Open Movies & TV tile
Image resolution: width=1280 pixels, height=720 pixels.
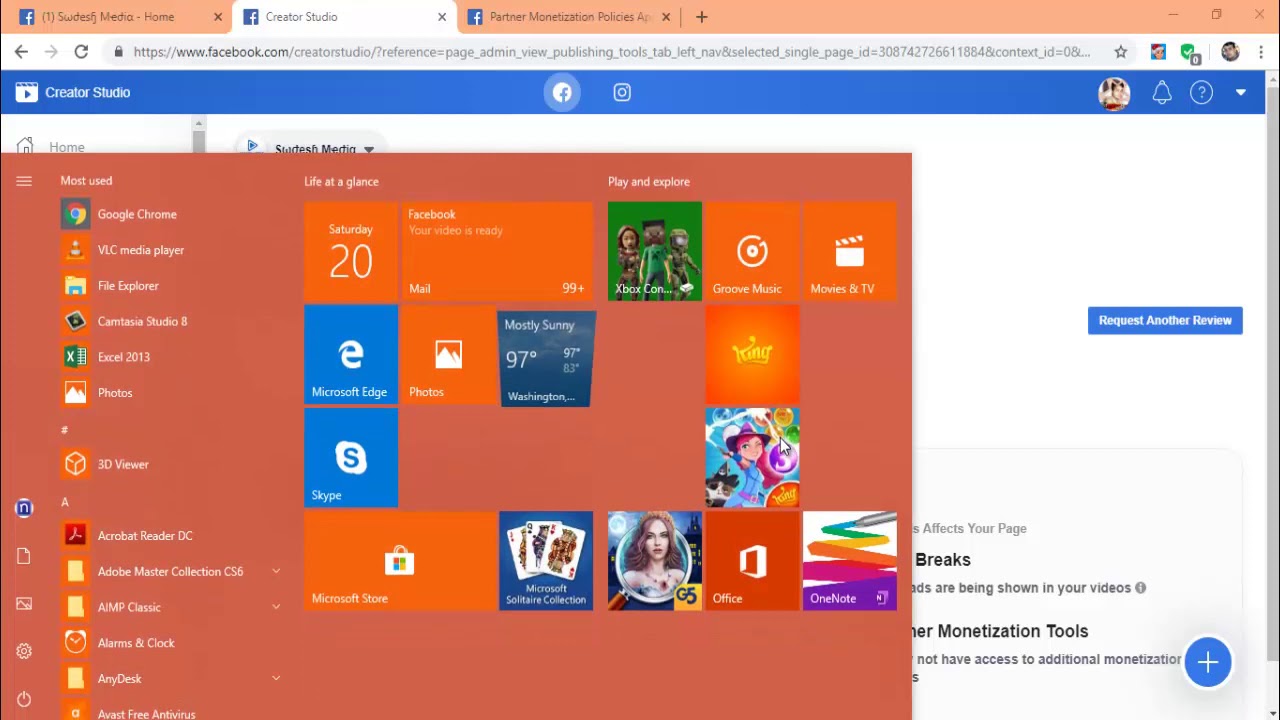point(850,252)
